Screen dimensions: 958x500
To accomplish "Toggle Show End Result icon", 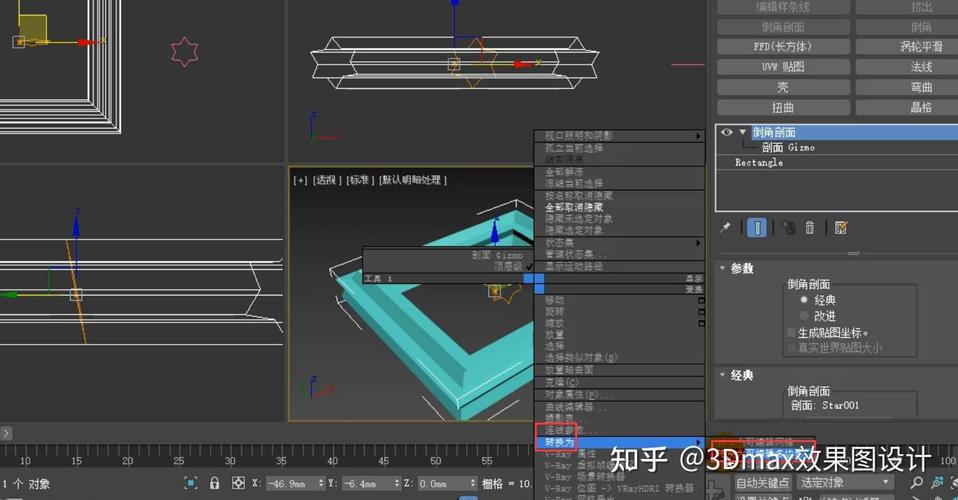I will tap(757, 227).
